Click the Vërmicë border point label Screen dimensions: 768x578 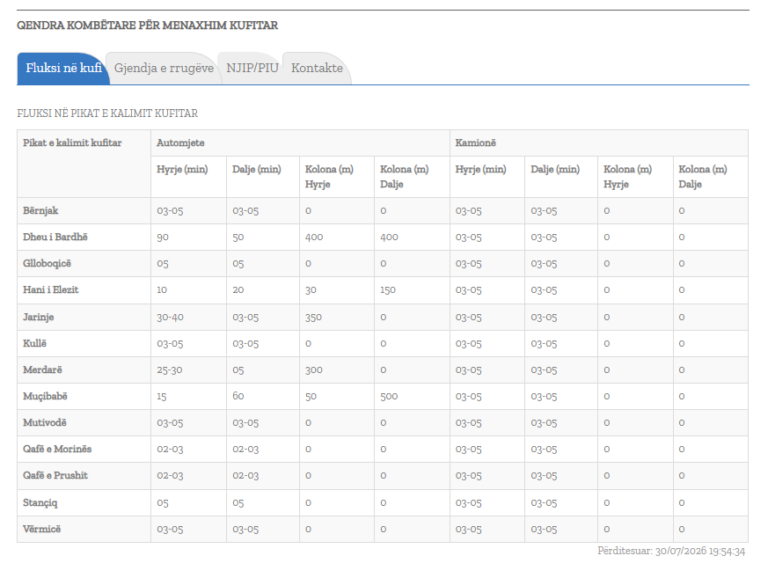[42, 529]
